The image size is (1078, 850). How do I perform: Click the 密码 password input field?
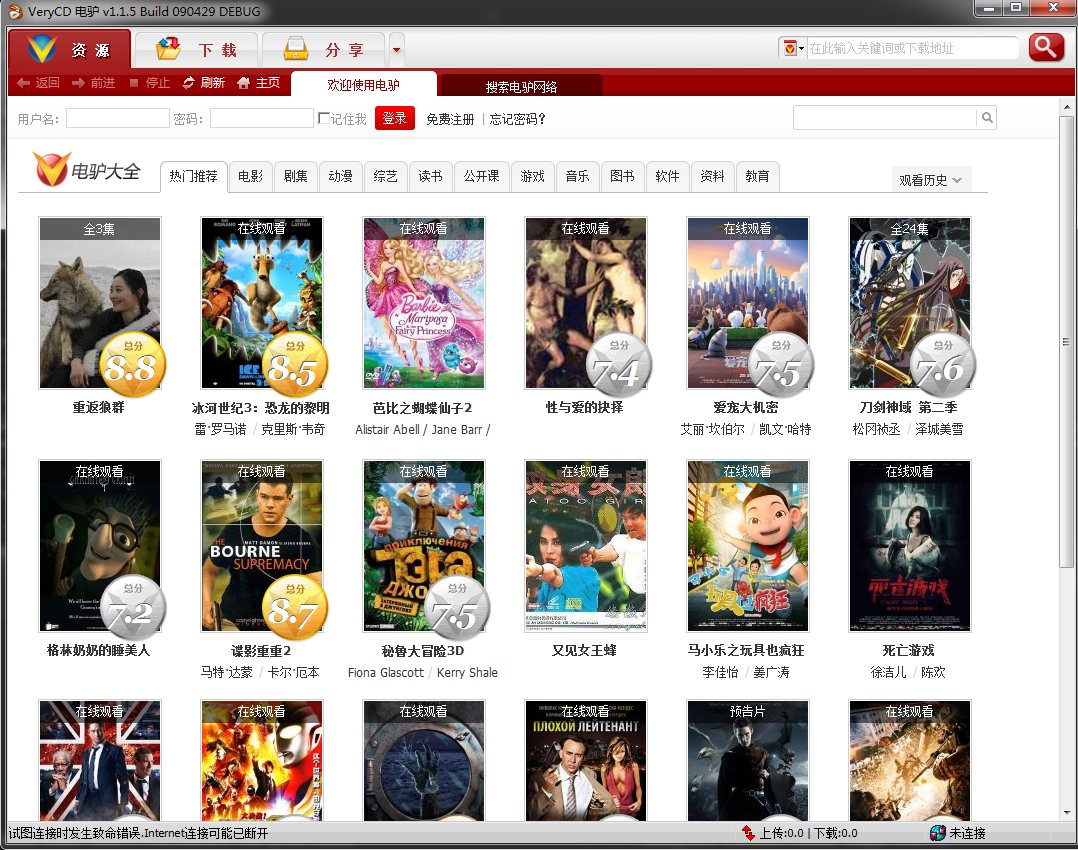point(262,118)
